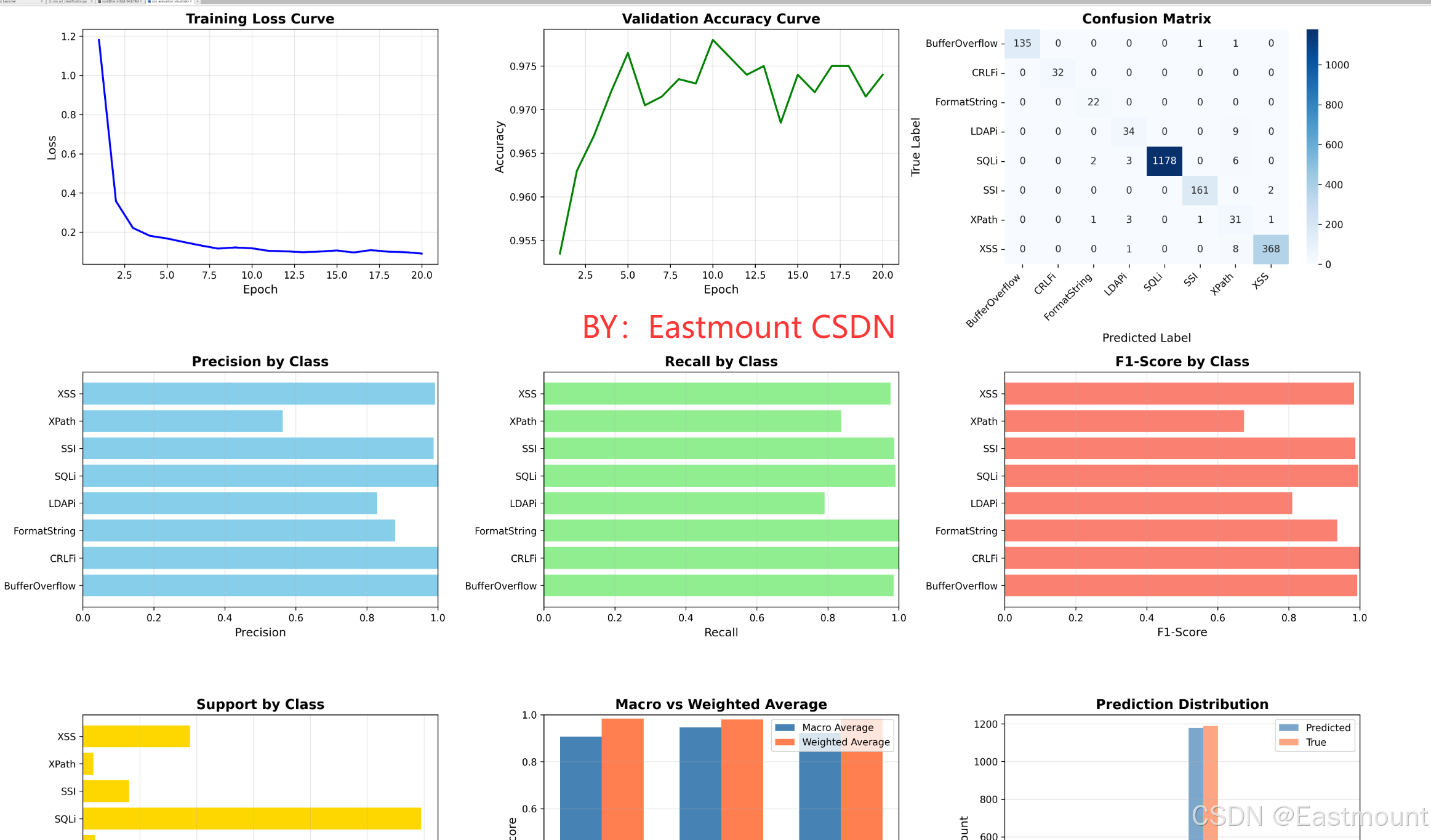The image size is (1431, 840).
Task: Click the LDAPi bar in Recall chart
Action: click(684, 503)
